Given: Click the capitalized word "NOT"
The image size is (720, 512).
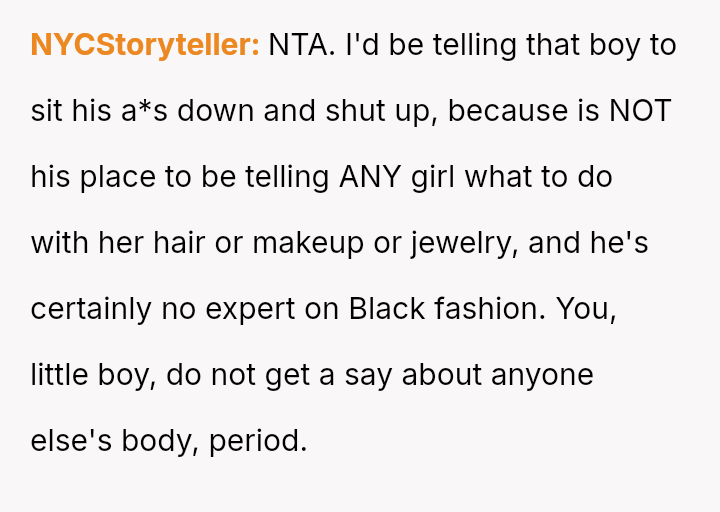Looking at the screenshot, I should tap(640, 111).
